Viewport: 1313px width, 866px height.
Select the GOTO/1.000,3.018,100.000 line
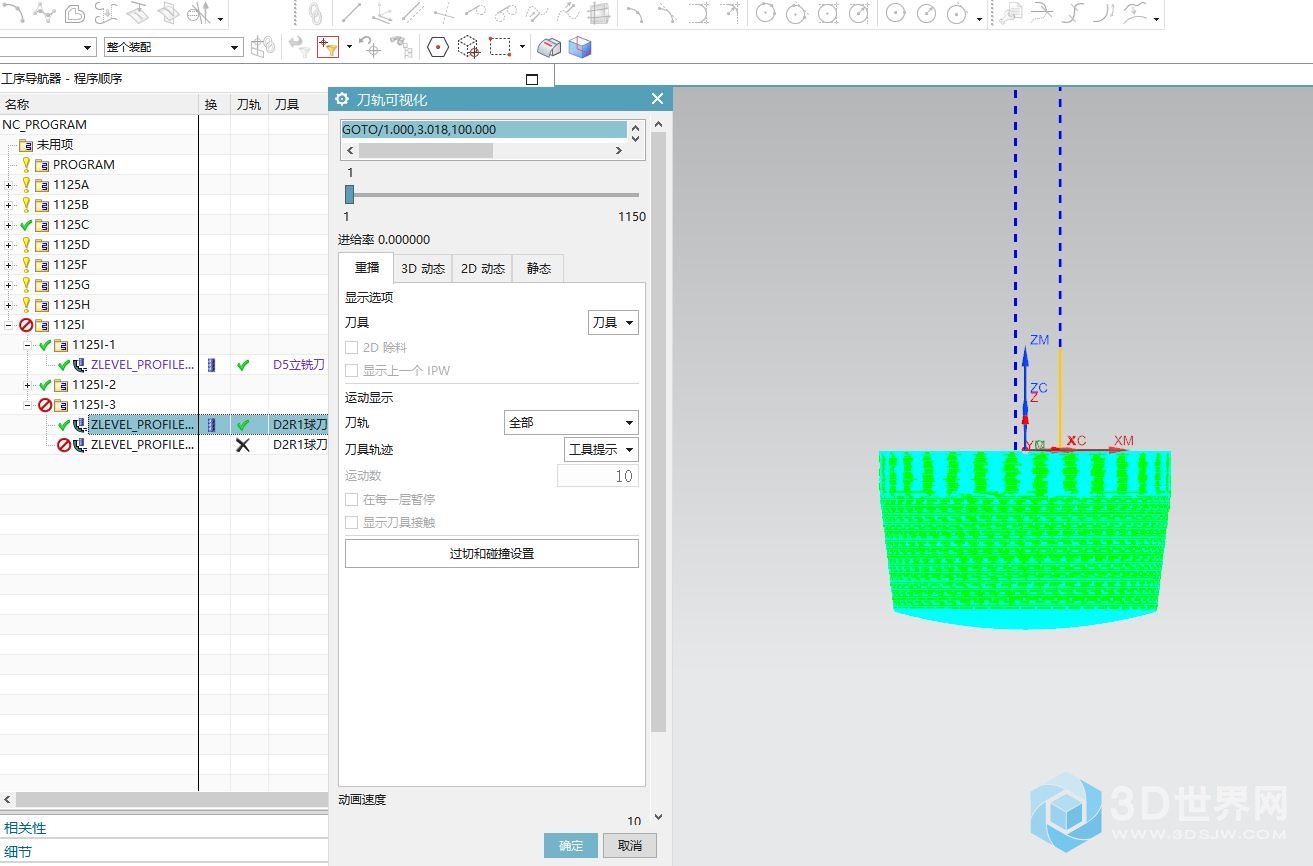point(484,129)
